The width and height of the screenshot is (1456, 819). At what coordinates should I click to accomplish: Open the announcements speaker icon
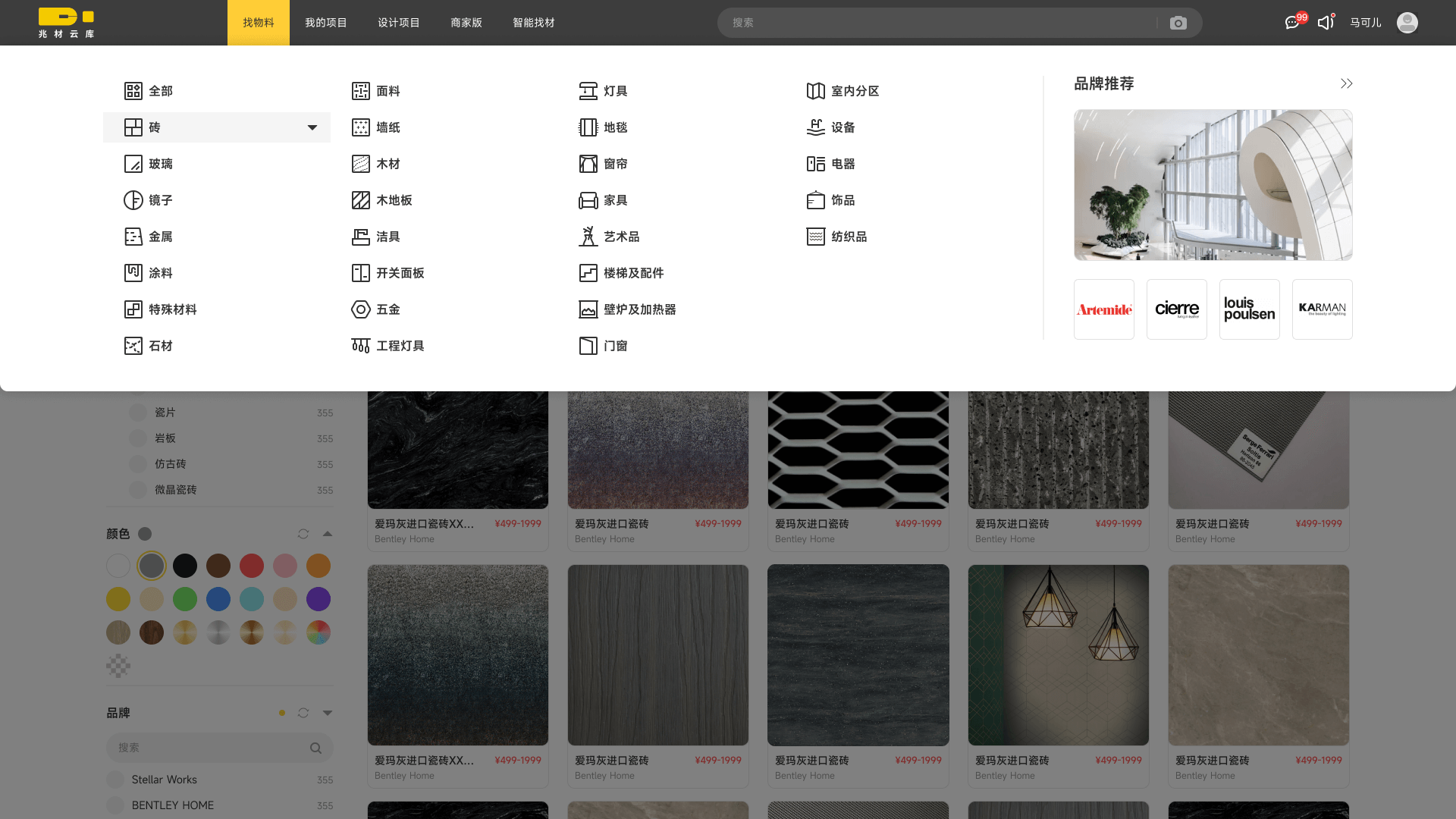(x=1325, y=23)
